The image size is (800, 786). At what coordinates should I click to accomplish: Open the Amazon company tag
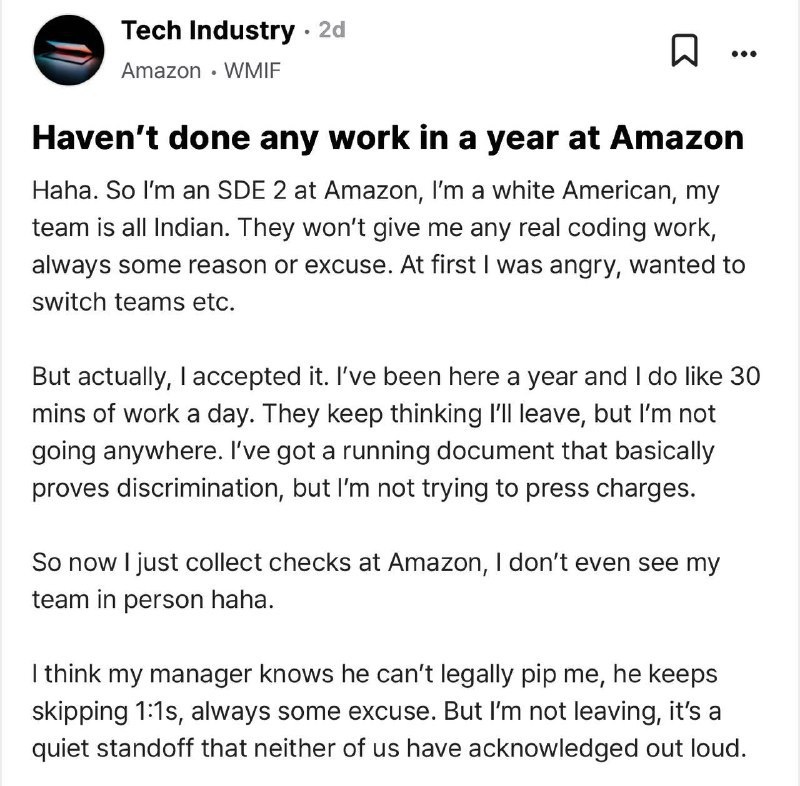pos(161,70)
